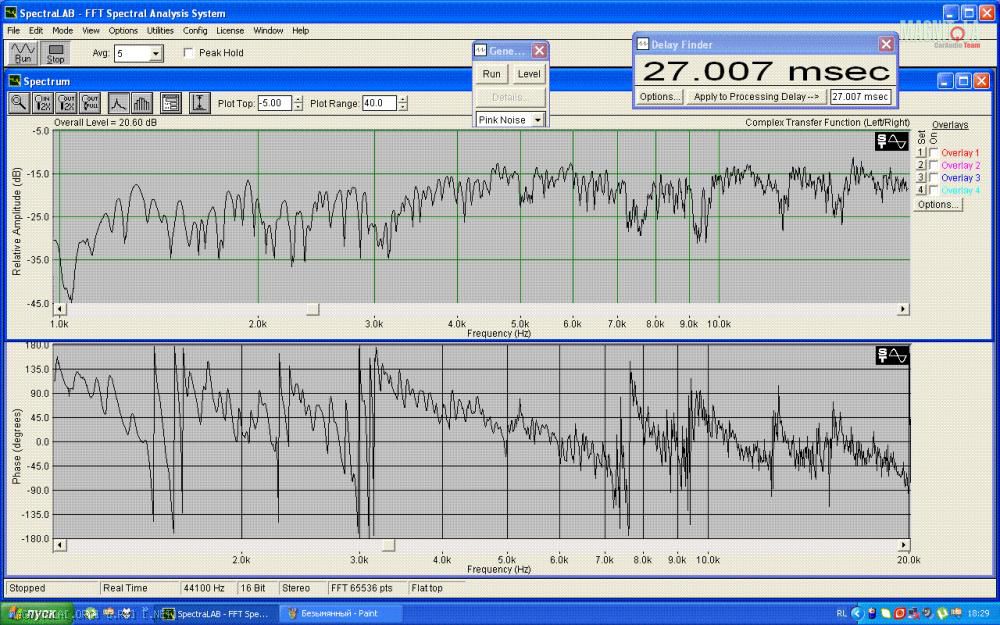Click the Run analyzer toolbar button
Screen dimensions: 1000x625
23,53
